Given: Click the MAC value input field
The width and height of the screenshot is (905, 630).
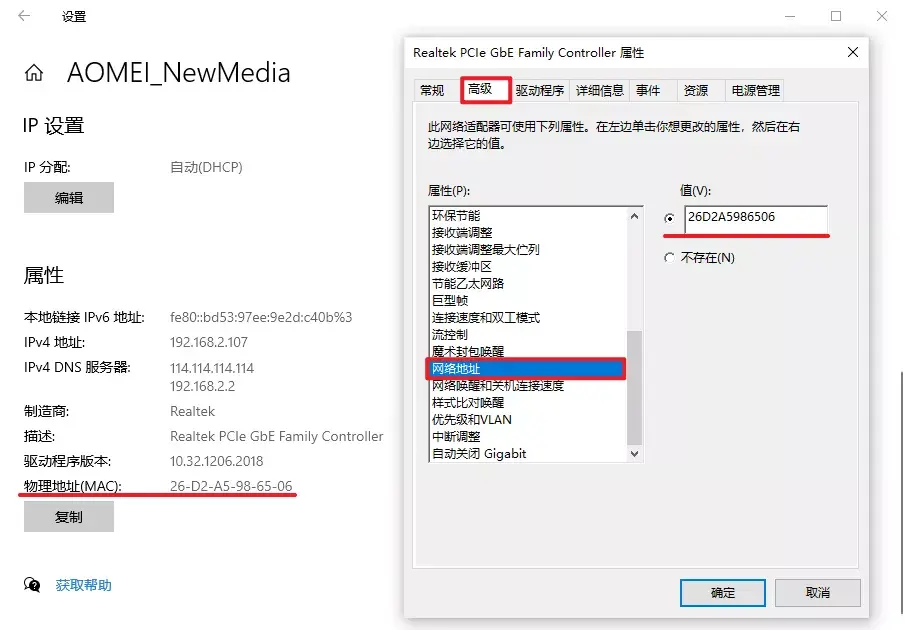Looking at the screenshot, I should click(x=756, y=218).
